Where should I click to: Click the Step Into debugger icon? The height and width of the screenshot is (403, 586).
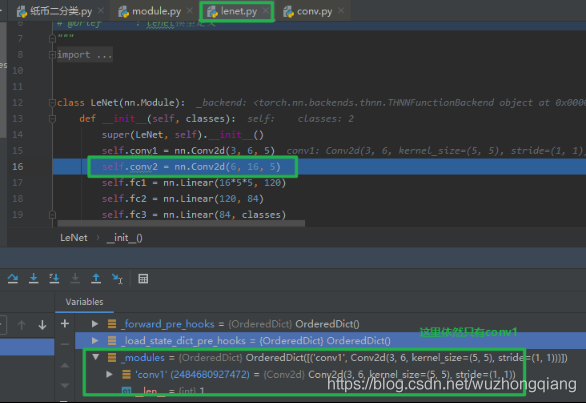pos(34,279)
